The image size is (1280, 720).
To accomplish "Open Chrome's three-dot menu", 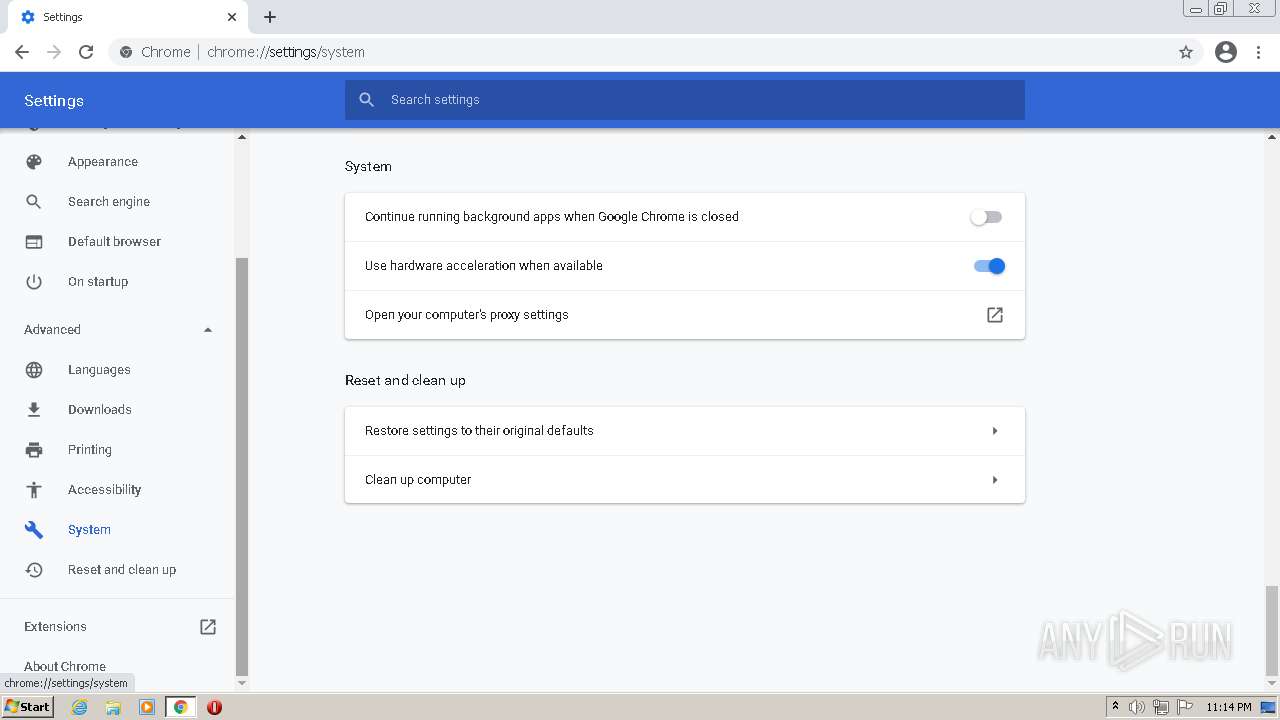I will [1259, 52].
